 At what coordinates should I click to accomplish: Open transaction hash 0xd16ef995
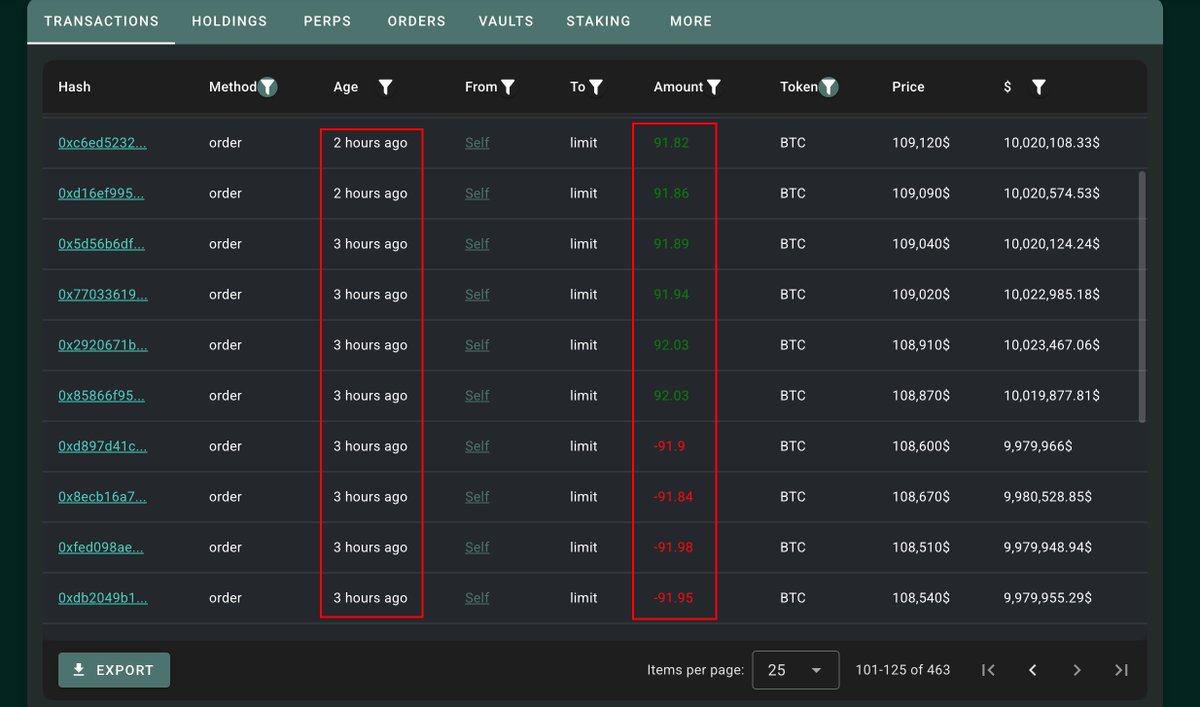(101, 193)
